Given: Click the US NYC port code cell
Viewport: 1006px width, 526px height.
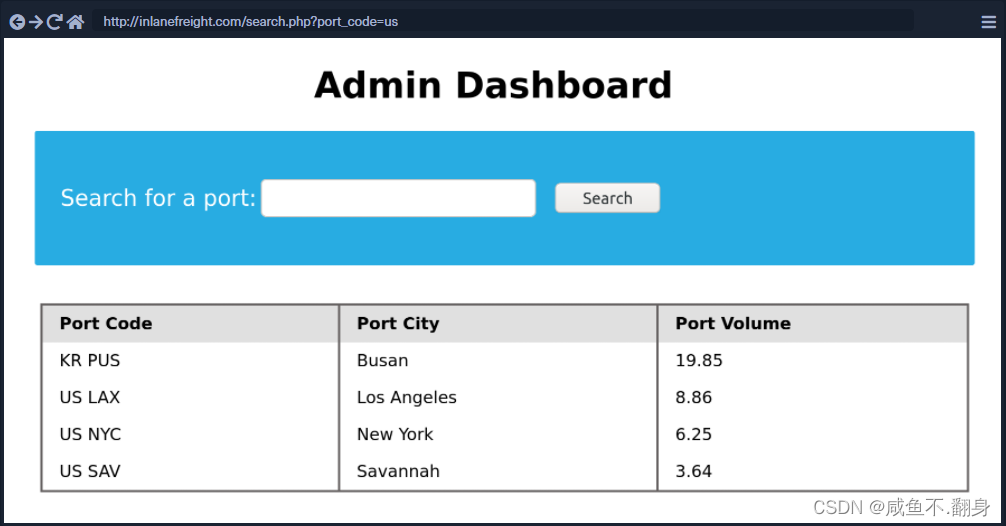Looking at the screenshot, I should pyautogui.click(x=91, y=434).
